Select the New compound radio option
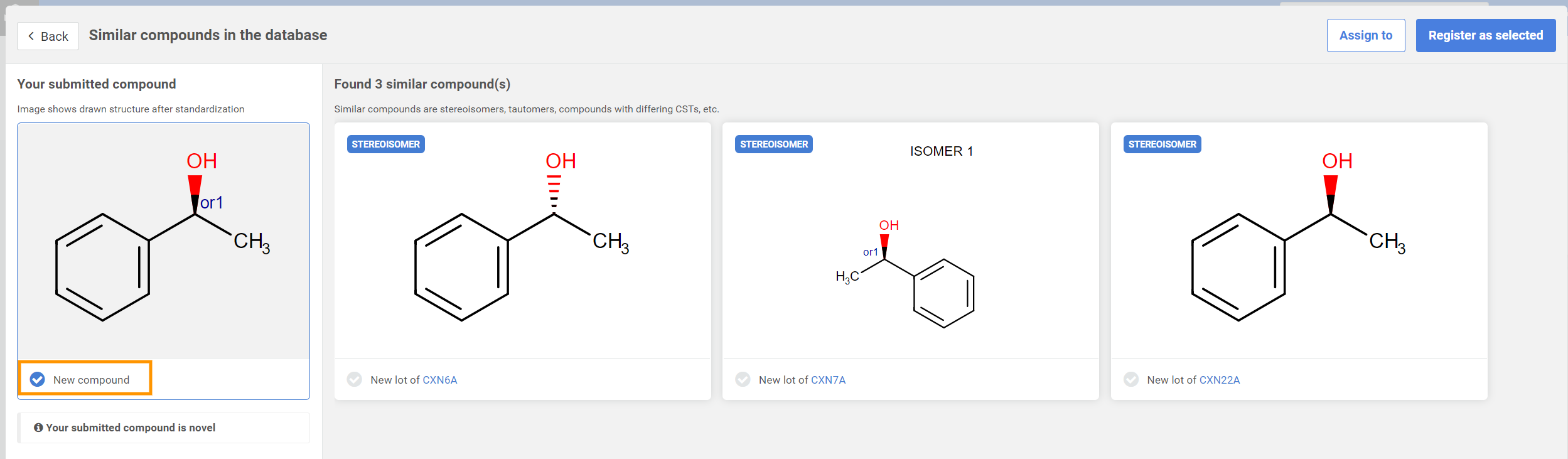Viewport: 1568px width, 459px height. (x=38, y=379)
